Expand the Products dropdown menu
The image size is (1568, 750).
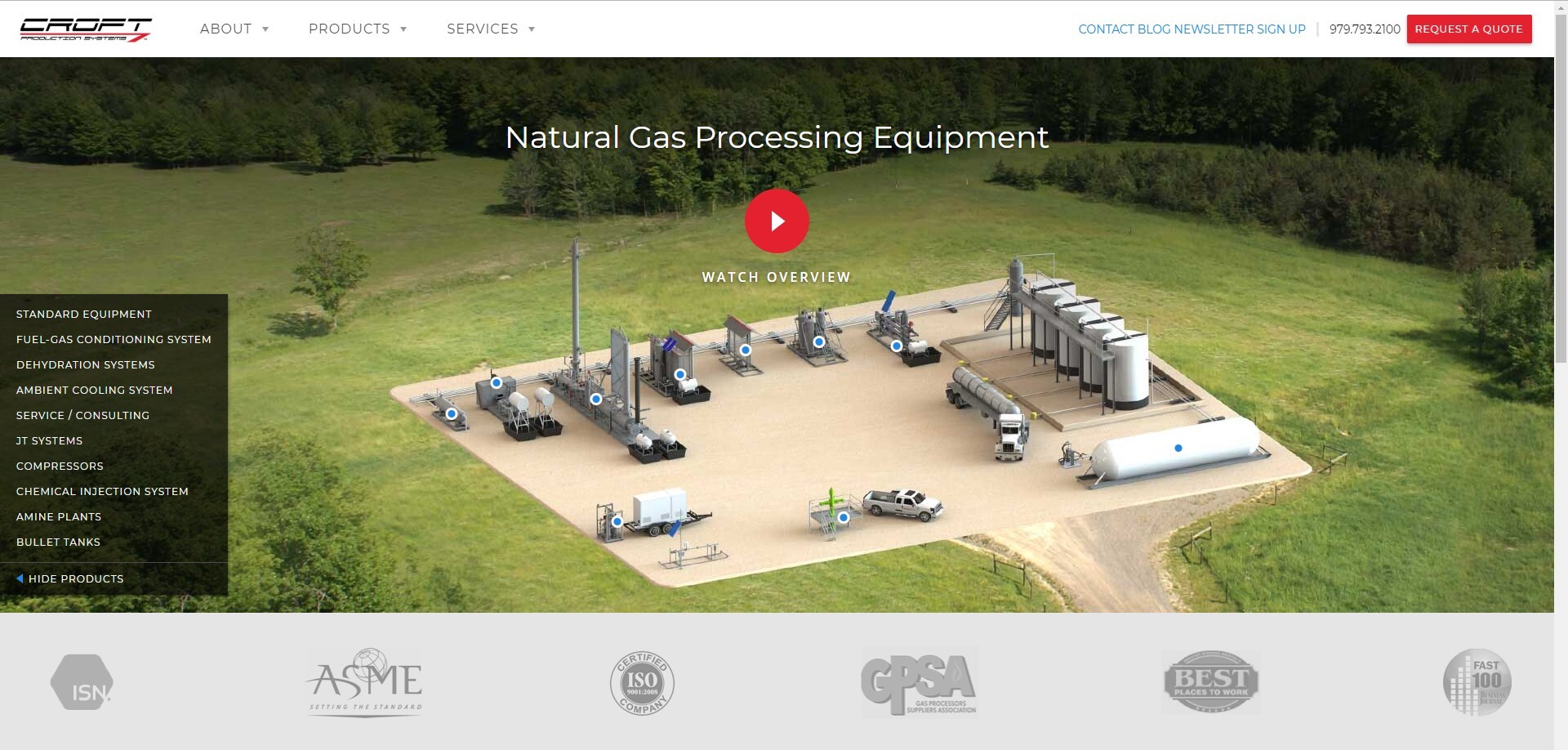tap(358, 29)
